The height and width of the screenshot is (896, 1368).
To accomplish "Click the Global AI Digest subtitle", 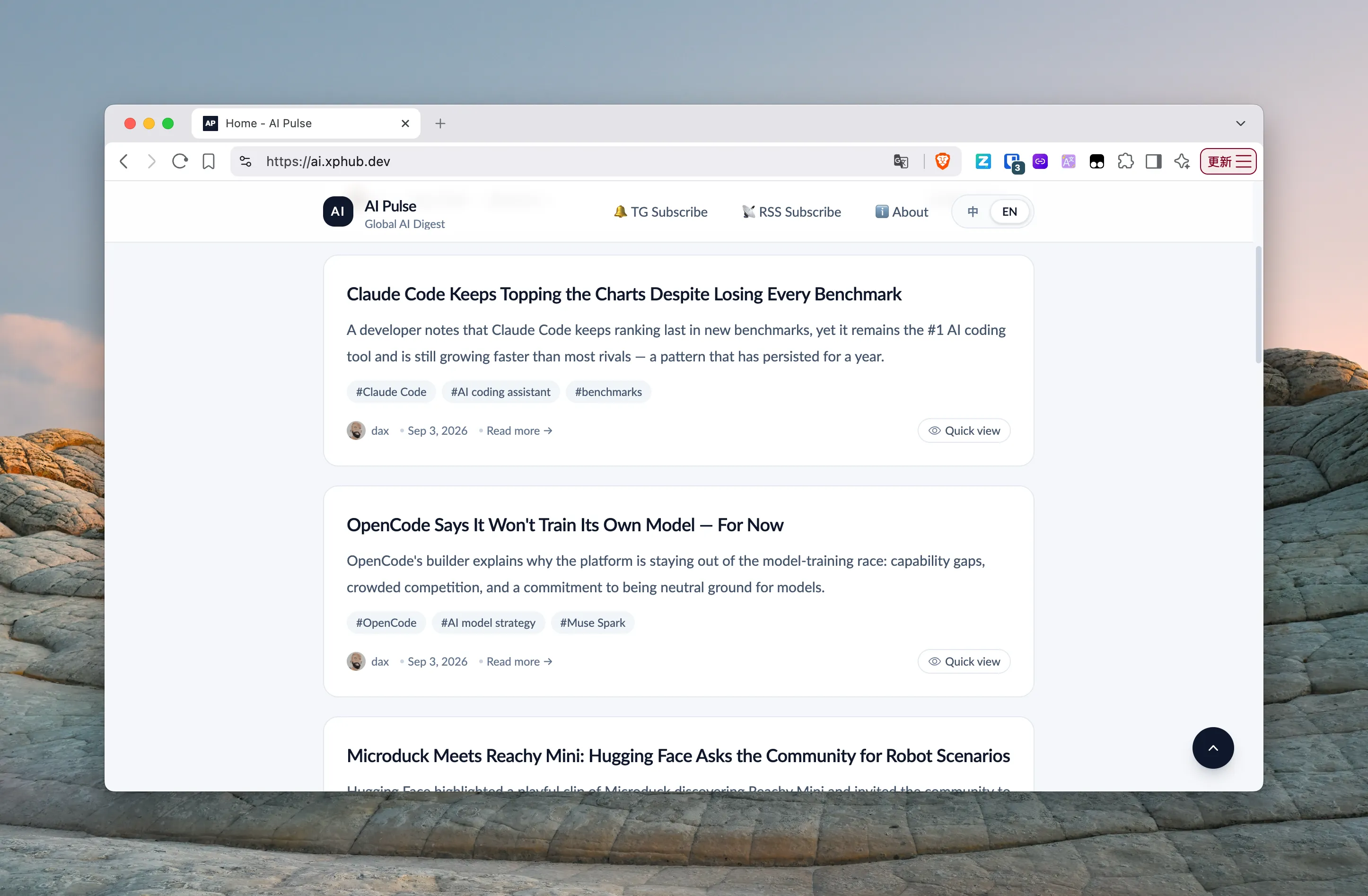I will [404, 224].
